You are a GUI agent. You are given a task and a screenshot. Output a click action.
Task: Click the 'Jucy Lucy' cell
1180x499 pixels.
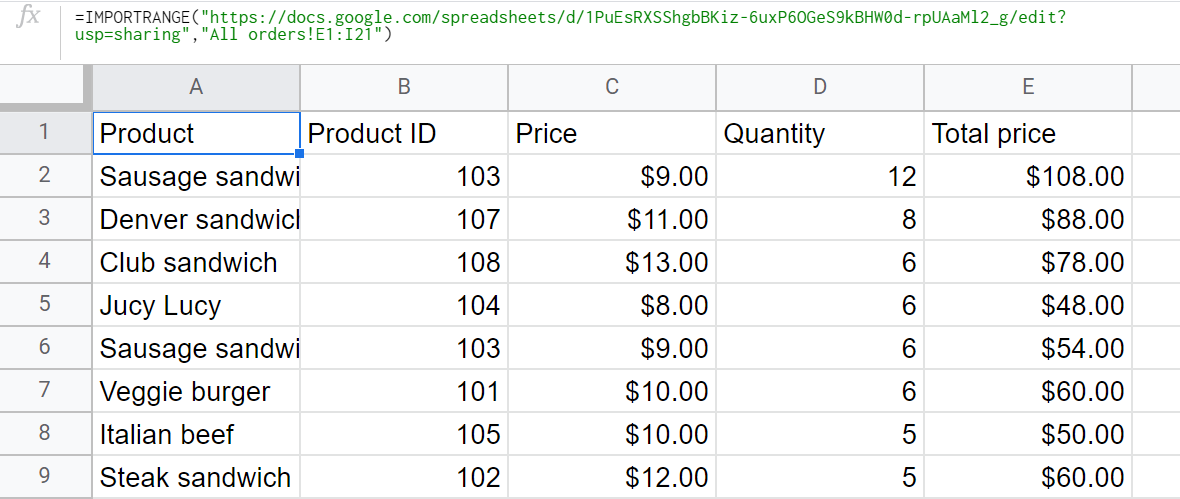[x=196, y=305]
